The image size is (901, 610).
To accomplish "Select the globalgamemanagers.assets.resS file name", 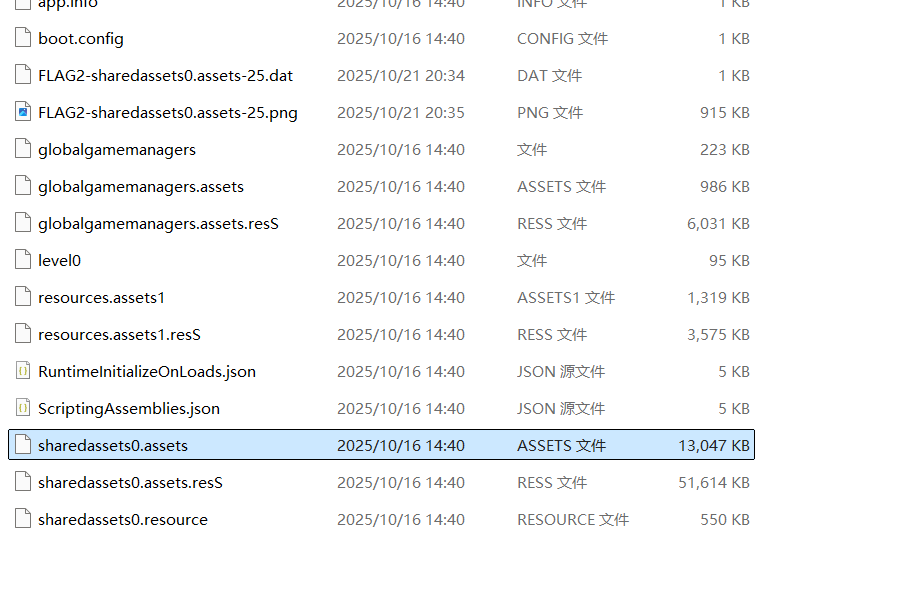I will click(159, 223).
